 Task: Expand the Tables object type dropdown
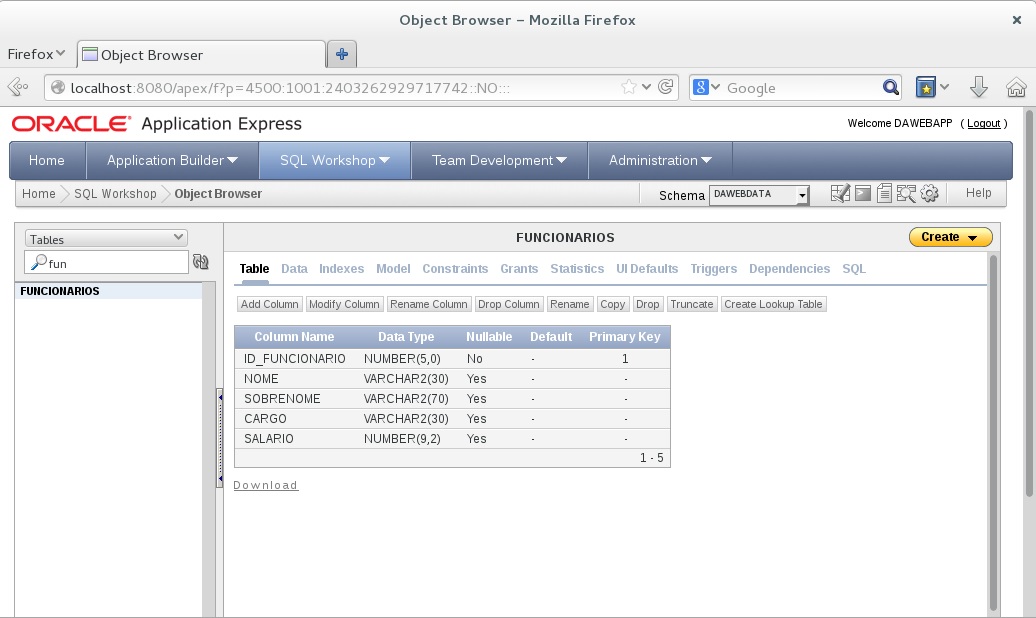[106, 239]
